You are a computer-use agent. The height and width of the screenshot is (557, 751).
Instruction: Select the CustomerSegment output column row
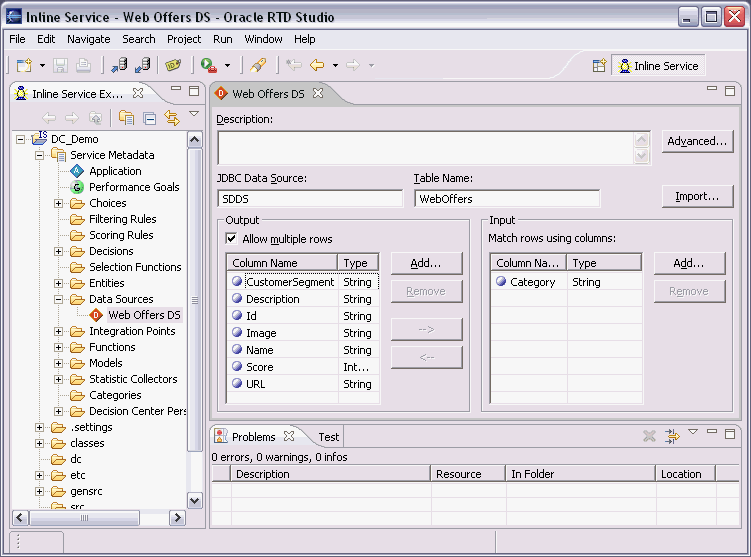click(x=303, y=282)
